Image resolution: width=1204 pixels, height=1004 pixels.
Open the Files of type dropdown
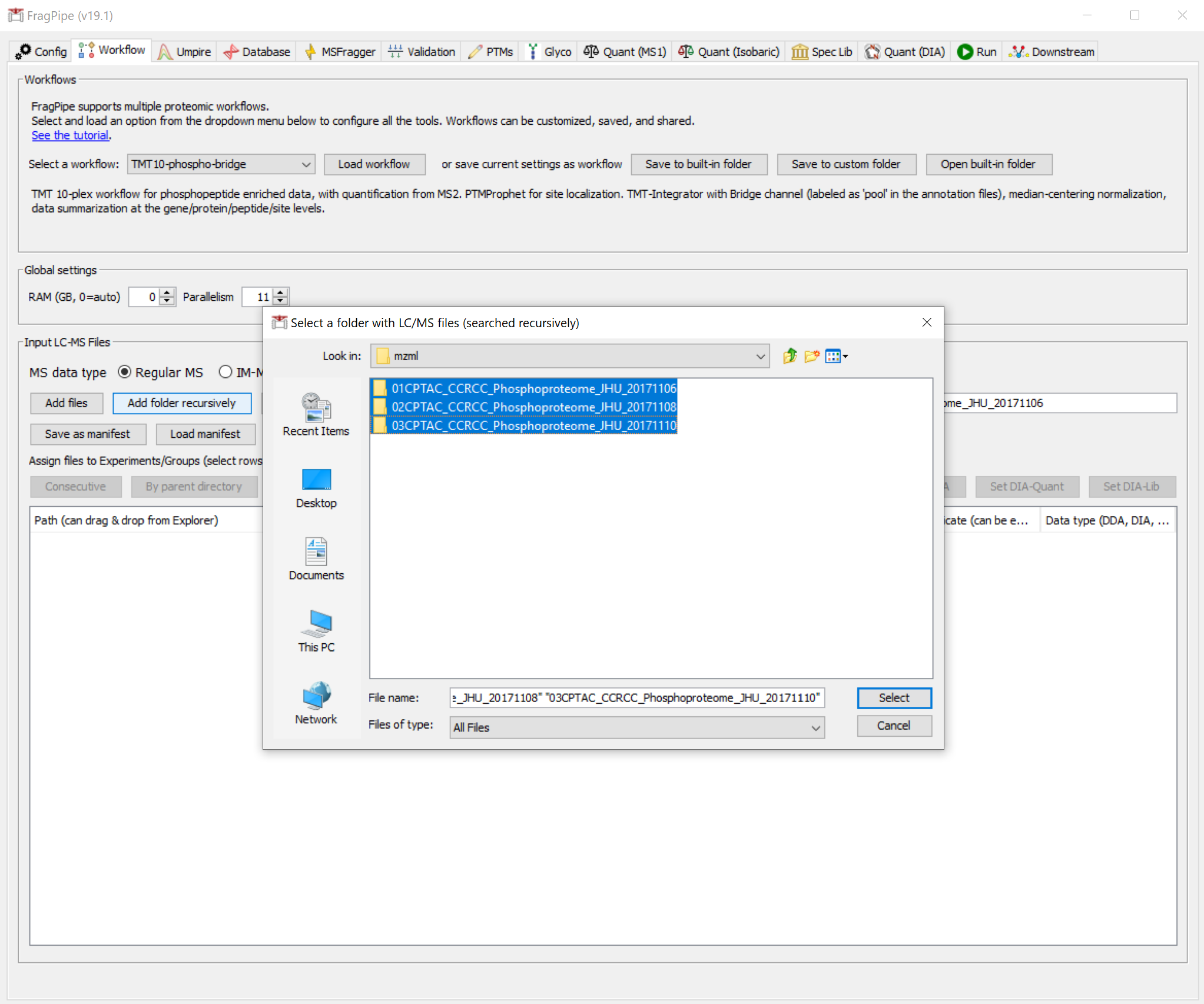click(815, 727)
